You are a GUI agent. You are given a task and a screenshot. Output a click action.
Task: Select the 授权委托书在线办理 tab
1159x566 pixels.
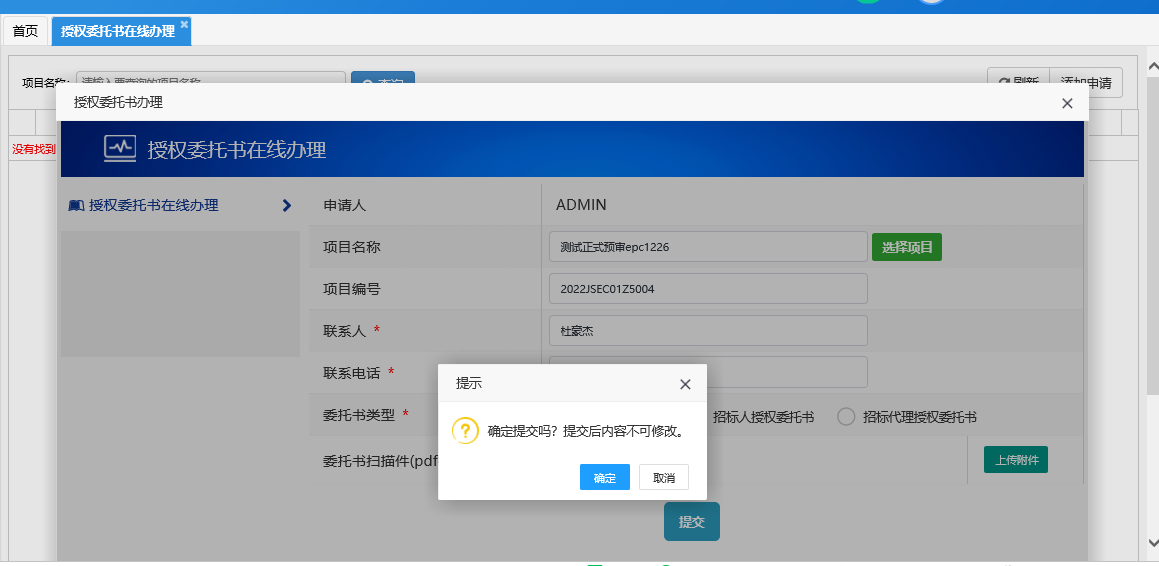(118, 31)
